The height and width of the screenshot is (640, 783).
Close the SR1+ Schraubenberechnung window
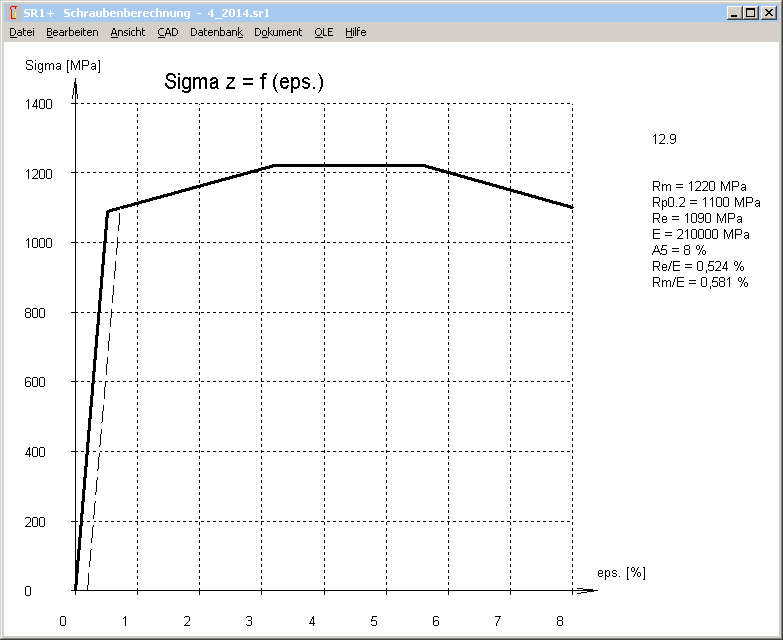769,13
